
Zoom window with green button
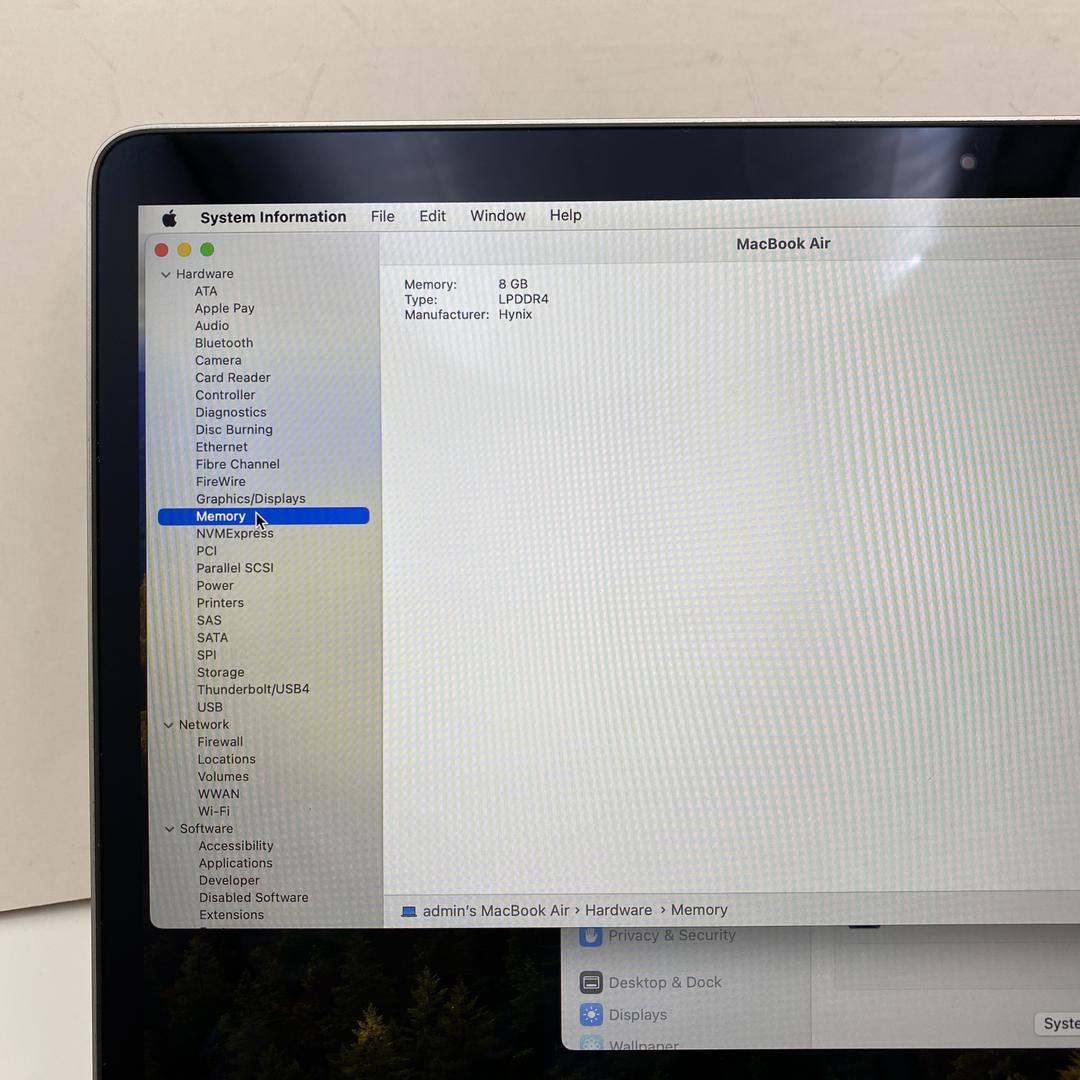(x=207, y=249)
